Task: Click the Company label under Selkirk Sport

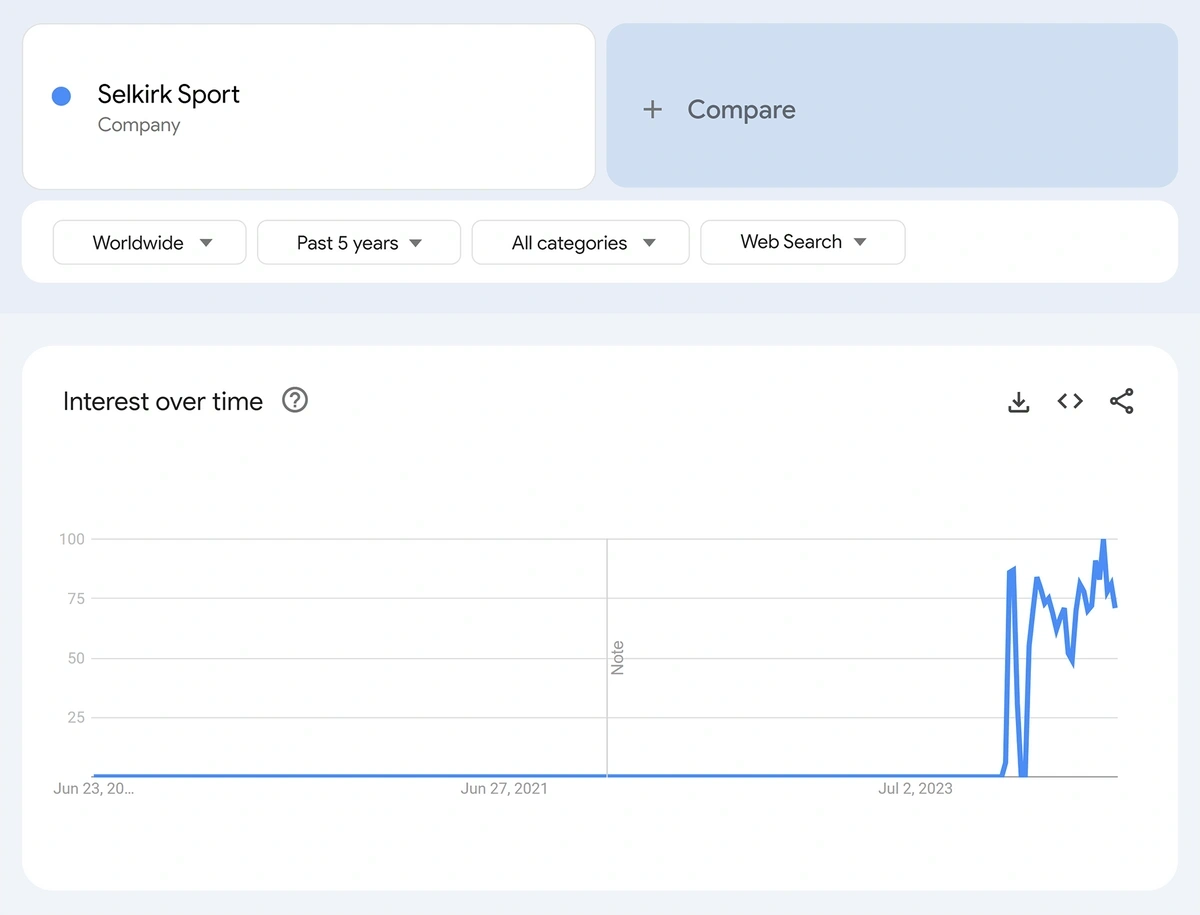Action: pos(139,125)
